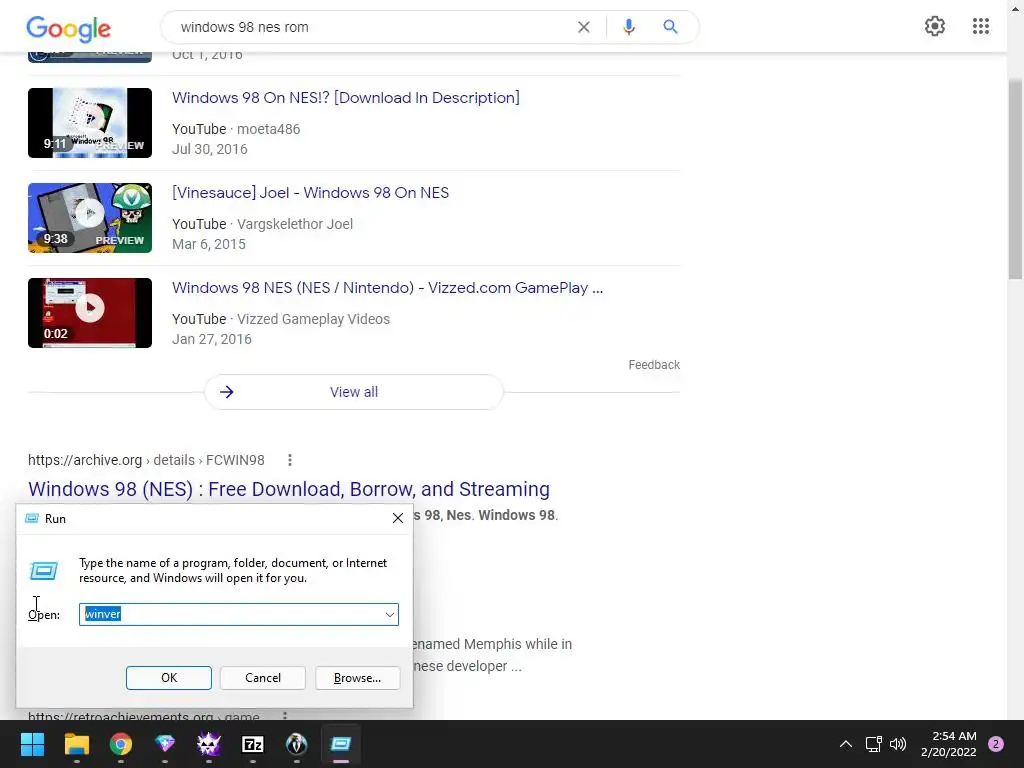Screen dimensions: 1024x768
Task: Click the View all videos button
Action: tap(353, 392)
